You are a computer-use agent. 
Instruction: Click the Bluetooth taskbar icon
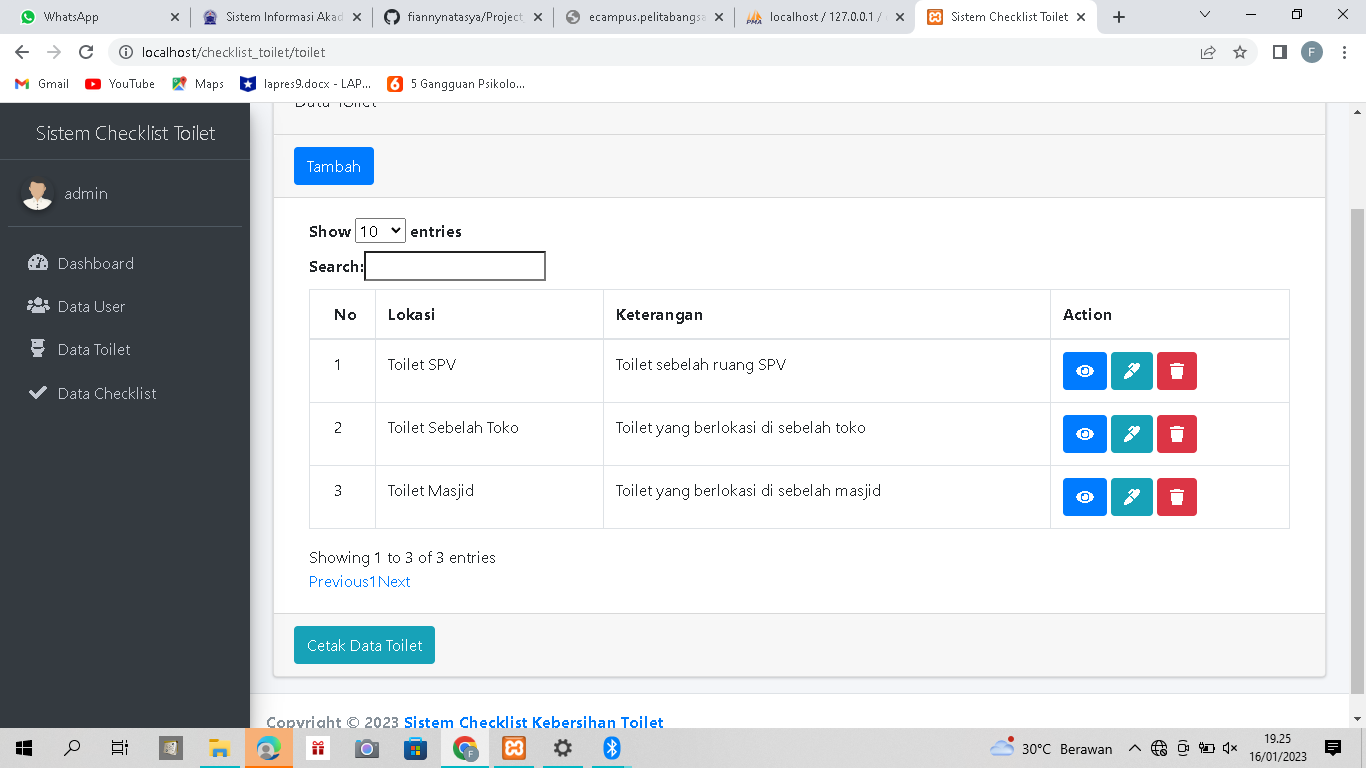click(612, 748)
